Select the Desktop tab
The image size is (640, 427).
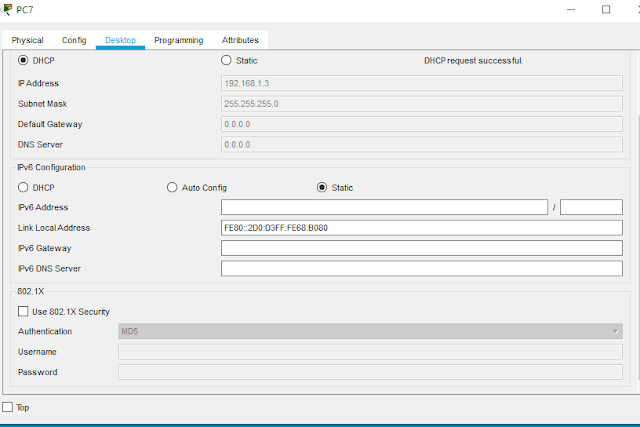[120, 40]
